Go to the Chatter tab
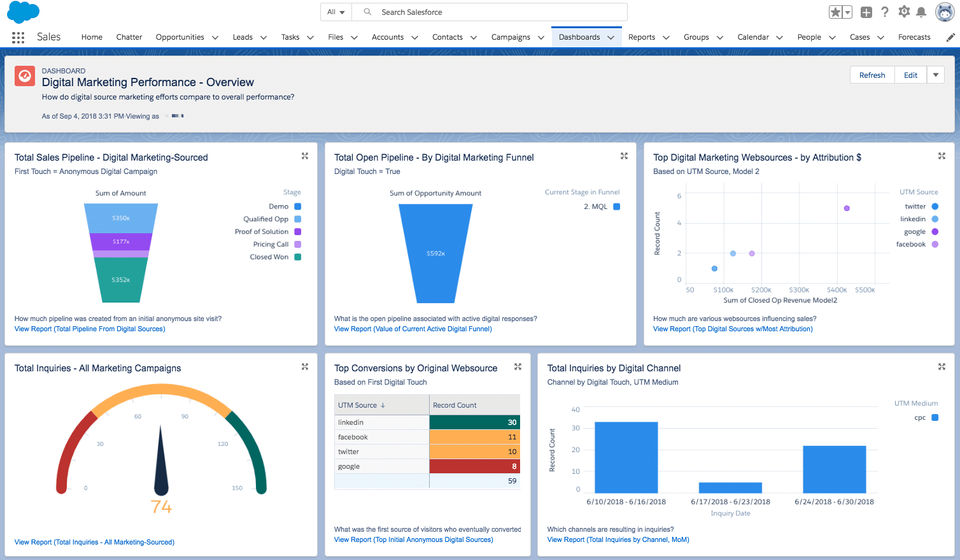This screenshot has height=560, width=960. click(x=129, y=37)
